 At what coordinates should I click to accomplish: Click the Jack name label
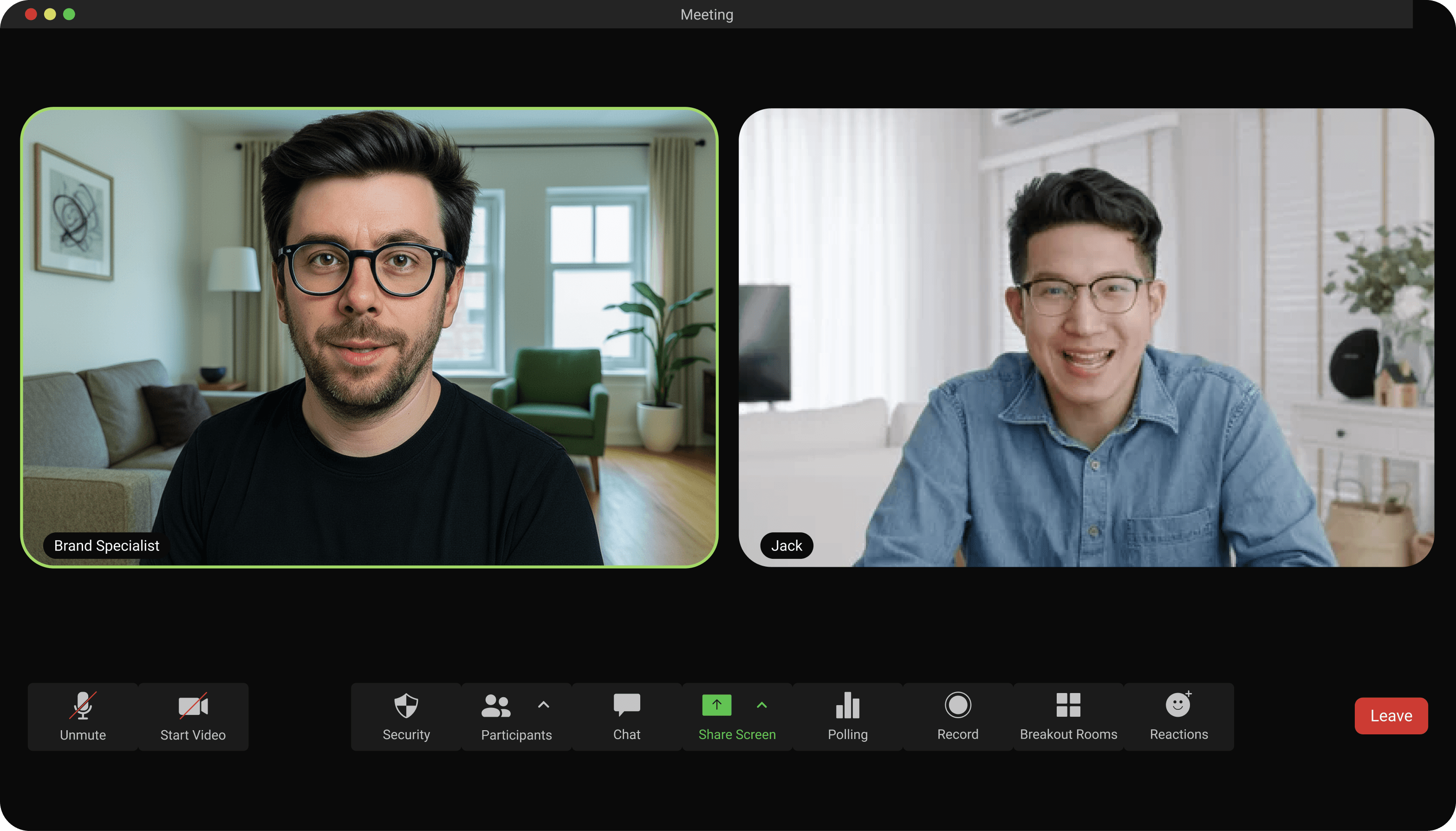pos(786,546)
